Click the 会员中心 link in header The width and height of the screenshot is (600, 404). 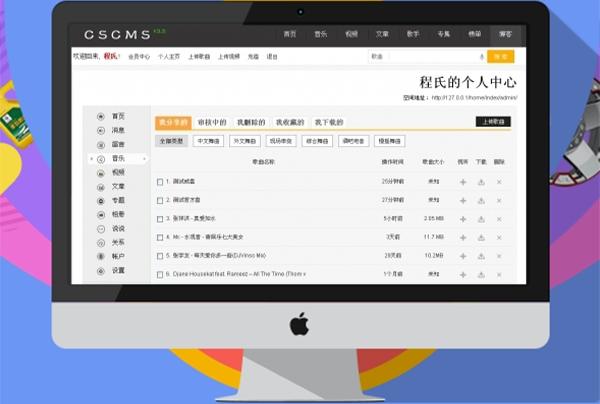[137, 57]
